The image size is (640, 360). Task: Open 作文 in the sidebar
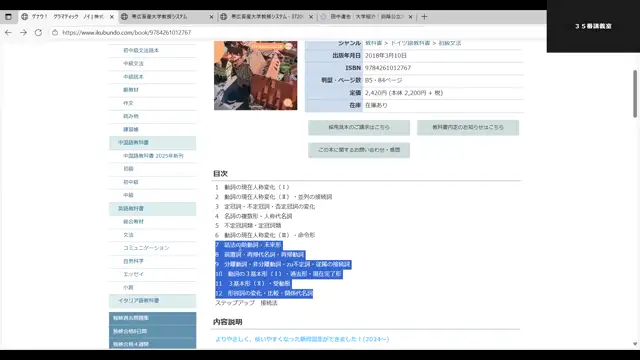pyautogui.click(x=128, y=103)
